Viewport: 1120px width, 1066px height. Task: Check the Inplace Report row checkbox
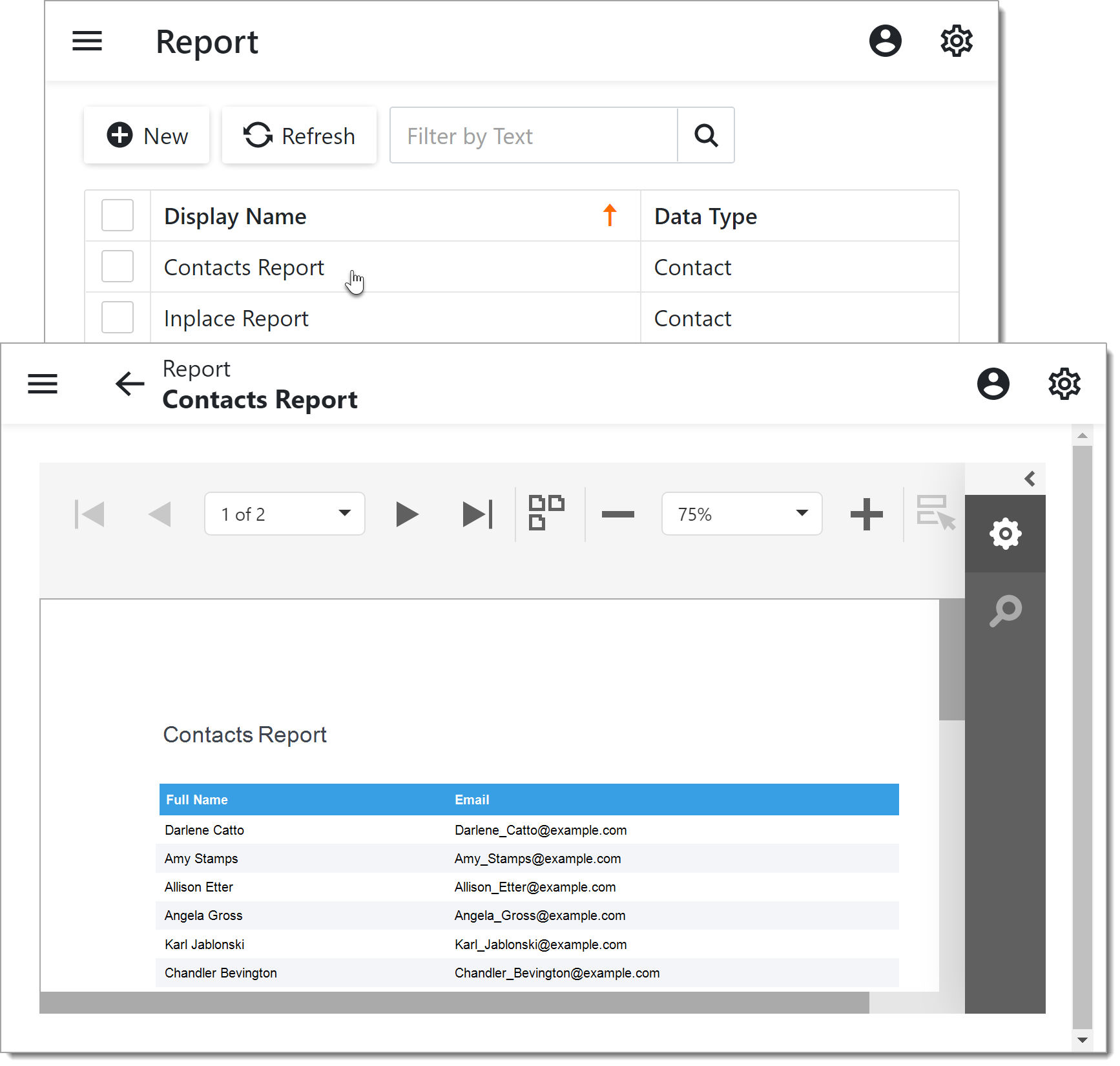118,318
